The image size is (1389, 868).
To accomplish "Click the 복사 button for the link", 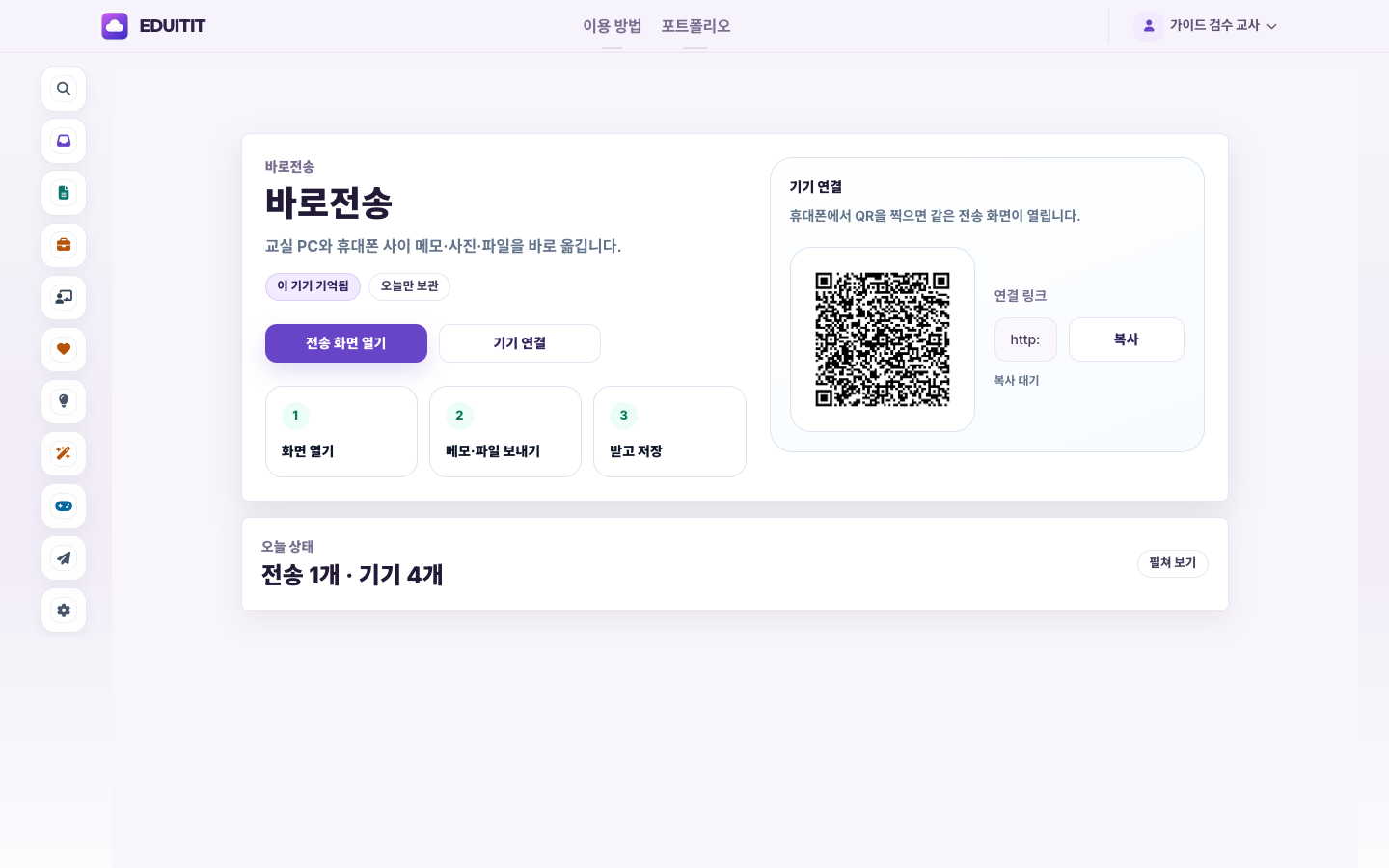I will click(1127, 339).
